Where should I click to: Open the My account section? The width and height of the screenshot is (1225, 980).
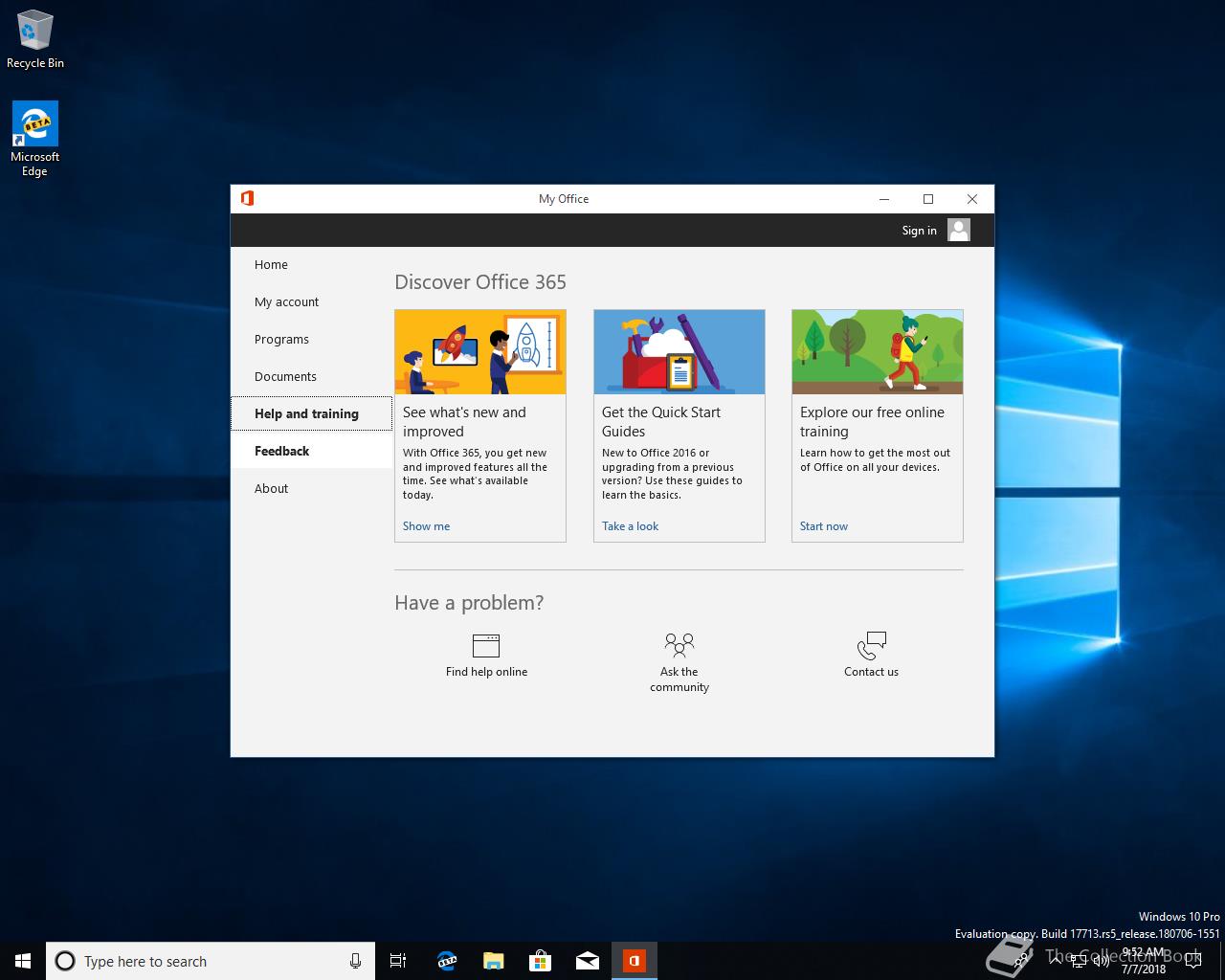click(311, 302)
